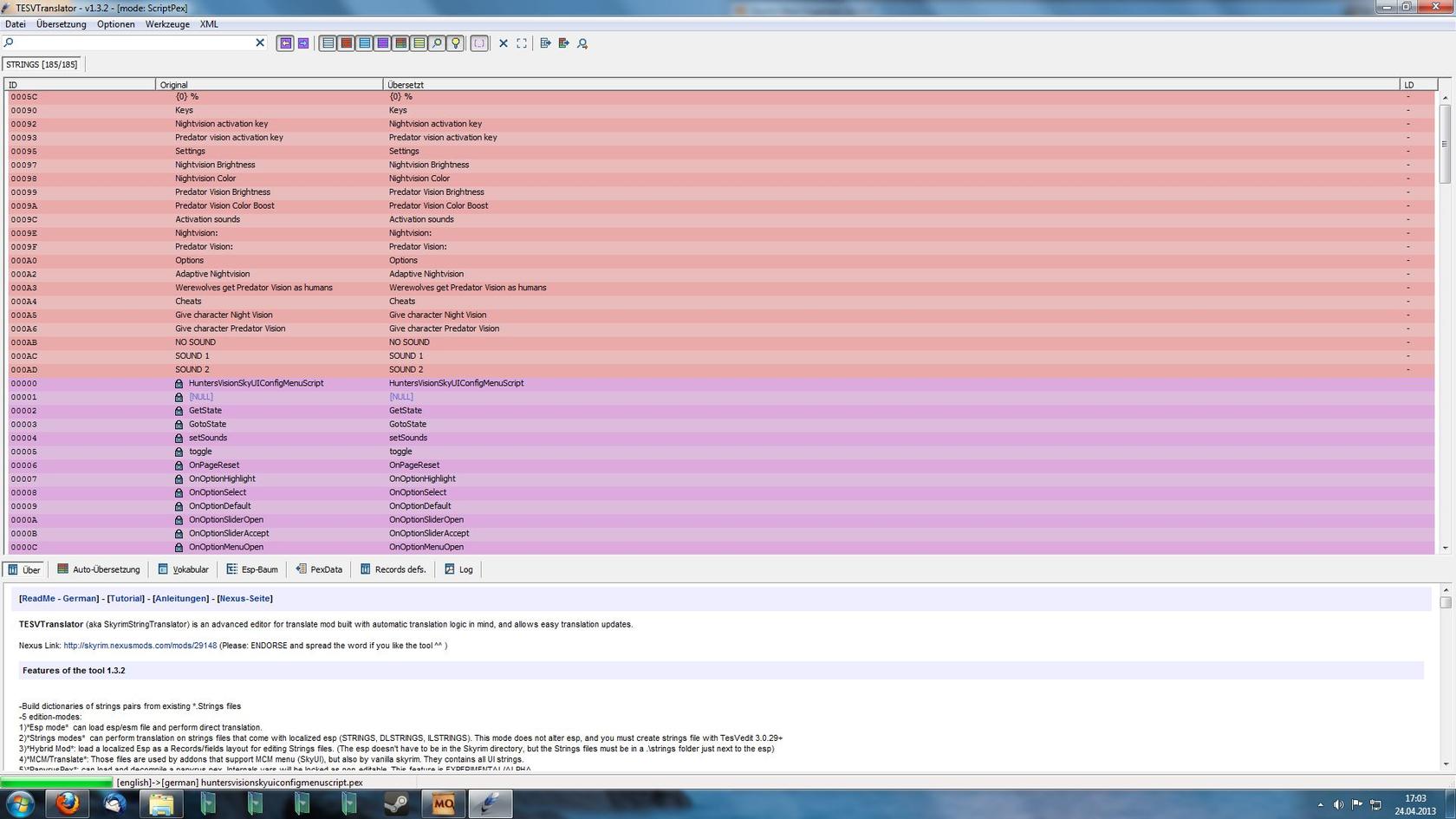This screenshot has height=819, width=1456.
Task: Open the Nexus-Seite link
Action: (244, 599)
